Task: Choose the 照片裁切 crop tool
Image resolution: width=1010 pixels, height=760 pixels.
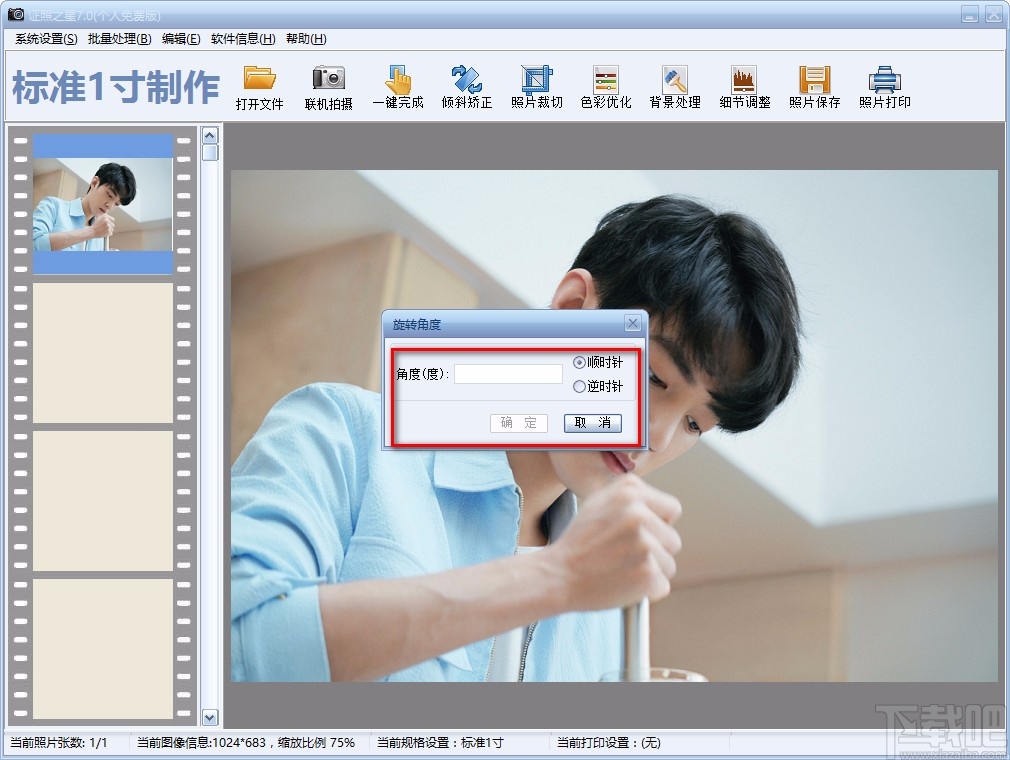Action: [537, 88]
